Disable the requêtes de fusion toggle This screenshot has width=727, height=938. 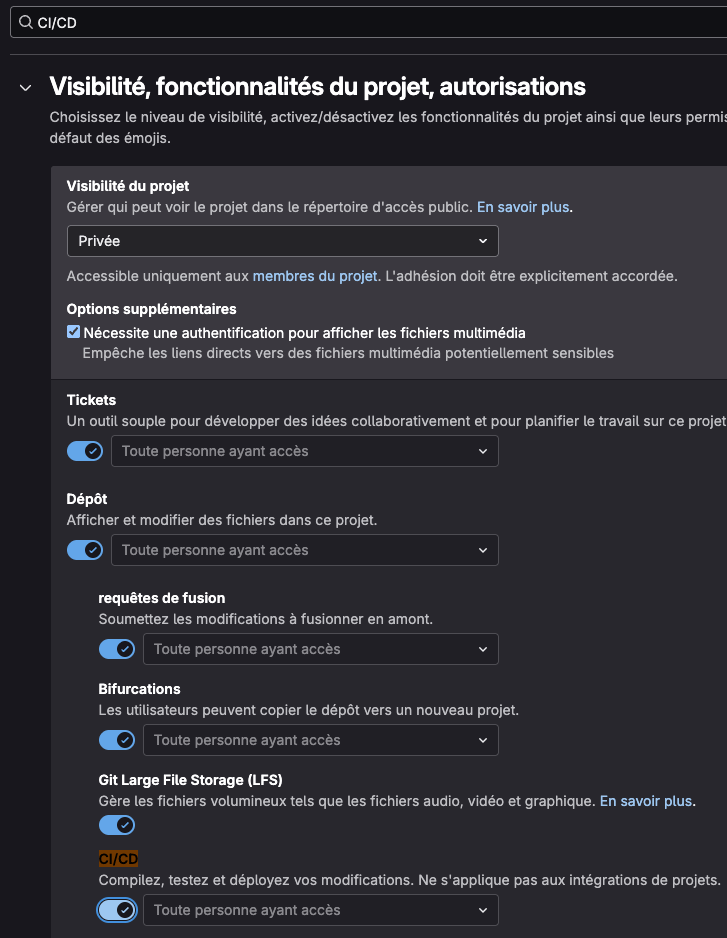(x=117, y=649)
